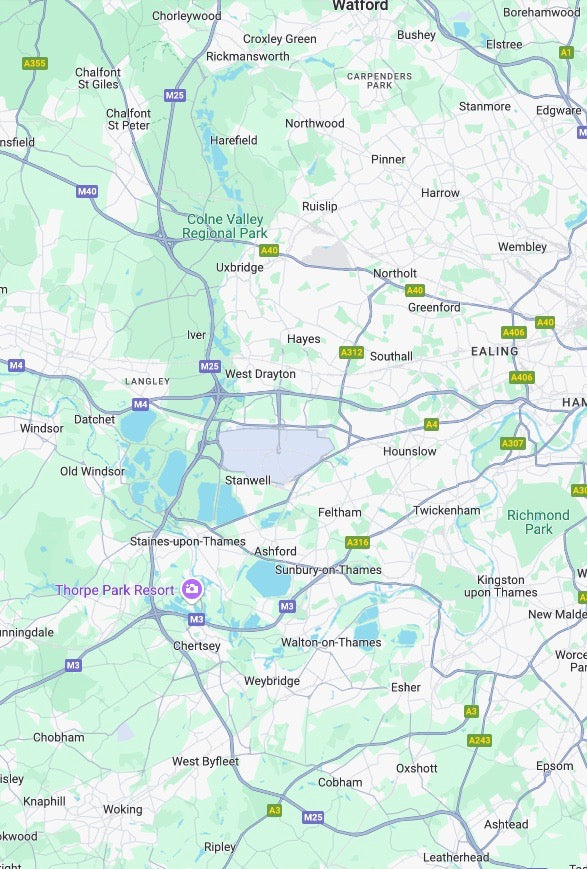587x869 pixels.
Task: Click the Thorpe Park Resort camera pin
Action: point(192,589)
